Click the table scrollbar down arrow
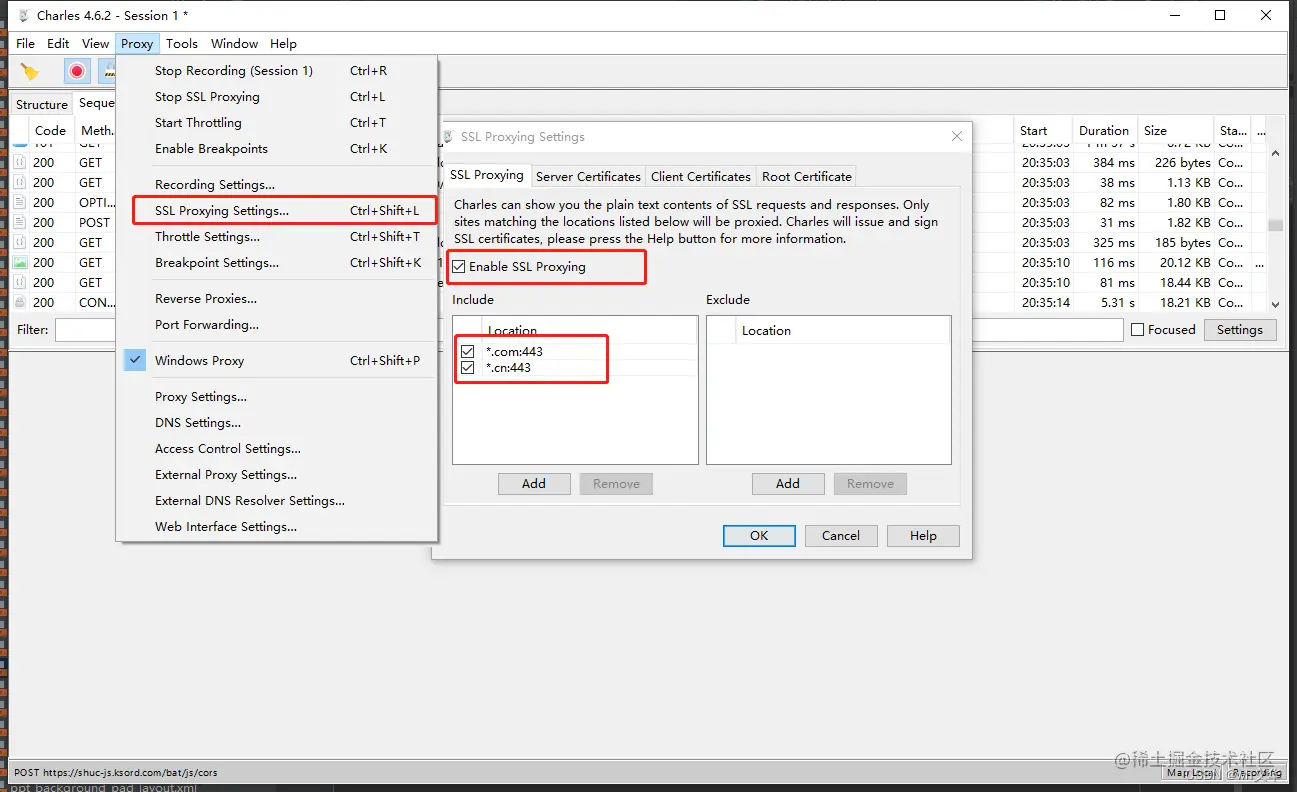Viewport: 1297px width, 792px height. (x=1275, y=304)
